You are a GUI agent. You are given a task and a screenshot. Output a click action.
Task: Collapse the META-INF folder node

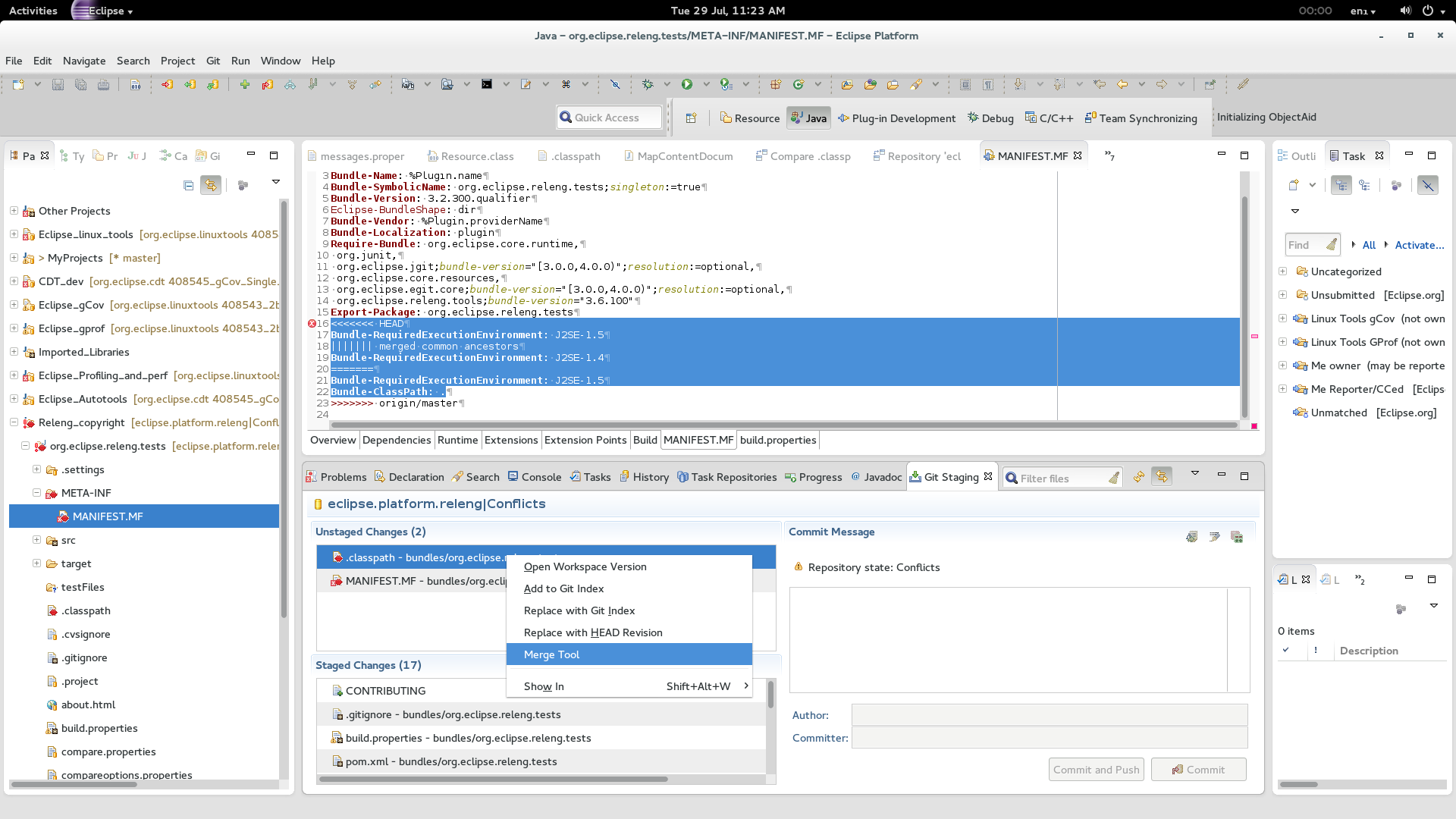(36, 493)
